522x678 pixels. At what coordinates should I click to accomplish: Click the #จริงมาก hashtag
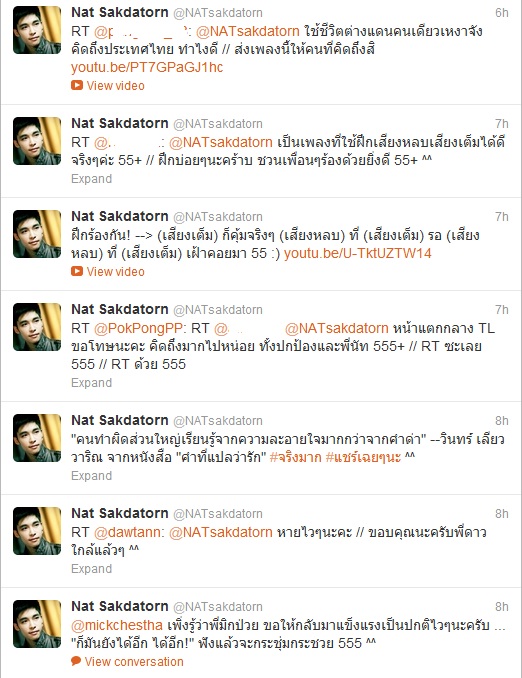point(295,457)
